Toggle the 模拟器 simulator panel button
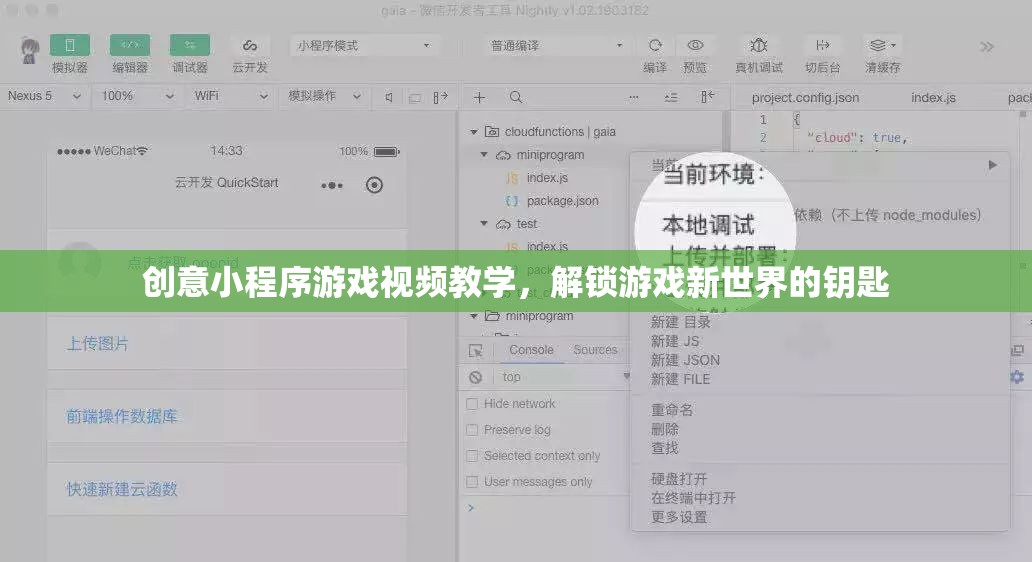 (70, 45)
